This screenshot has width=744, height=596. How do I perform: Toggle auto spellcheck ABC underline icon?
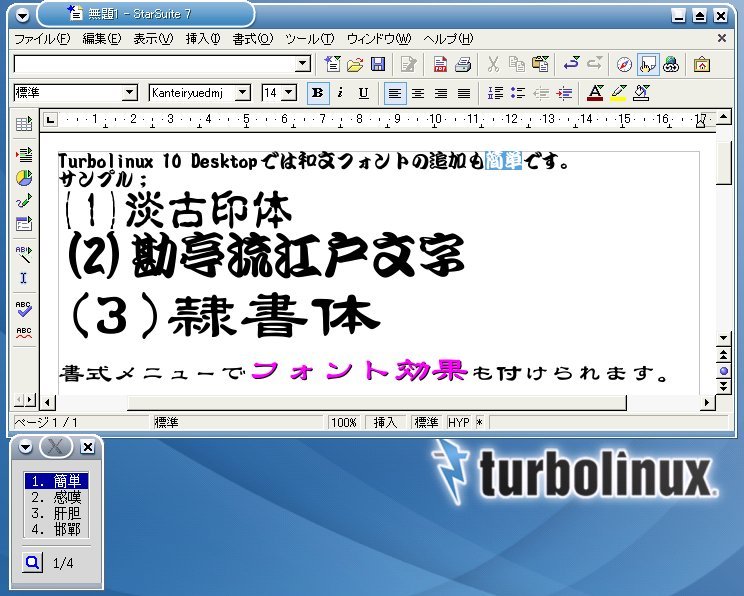[24, 332]
